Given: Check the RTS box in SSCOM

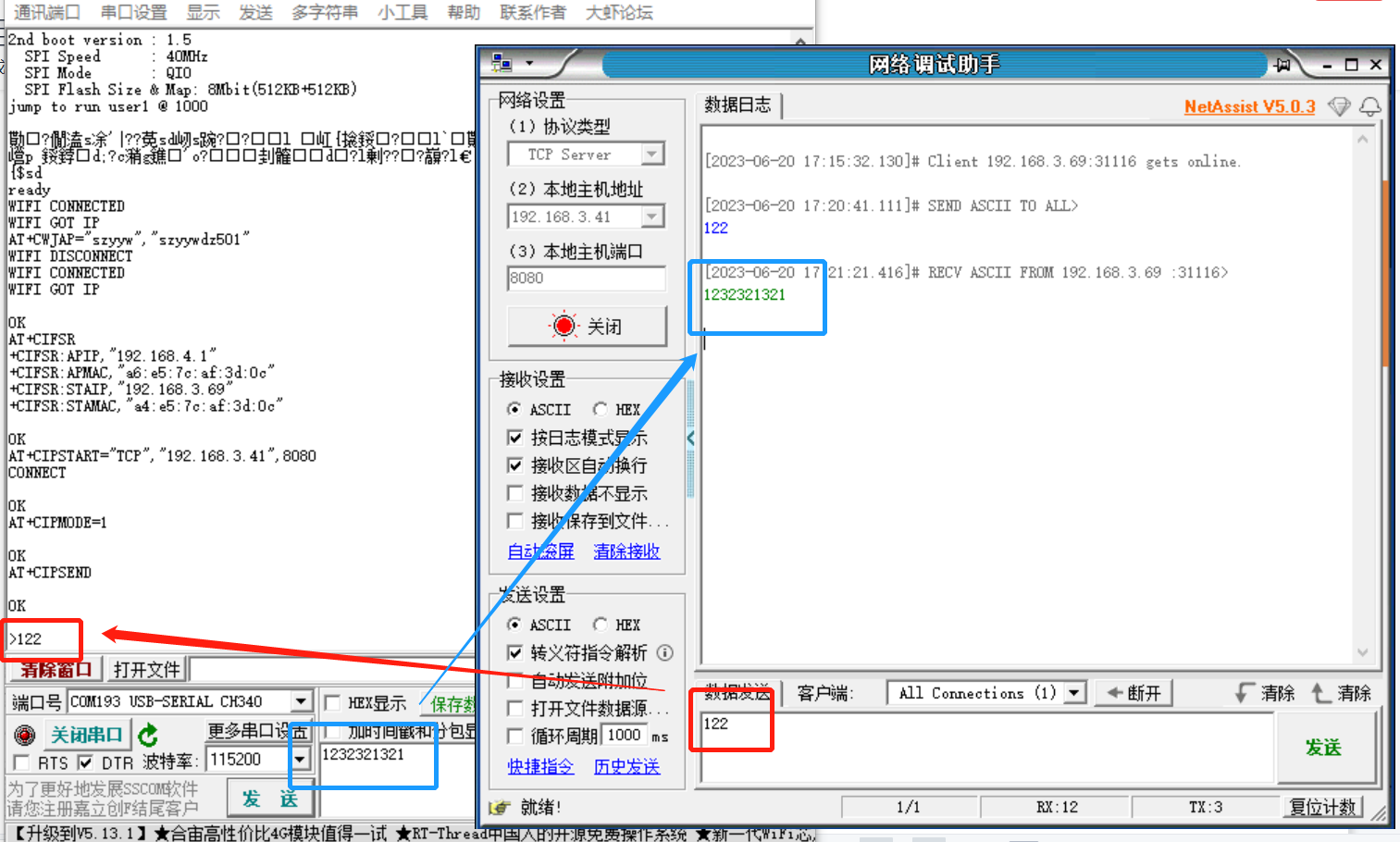Looking at the screenshot, I should pos(21,762).
